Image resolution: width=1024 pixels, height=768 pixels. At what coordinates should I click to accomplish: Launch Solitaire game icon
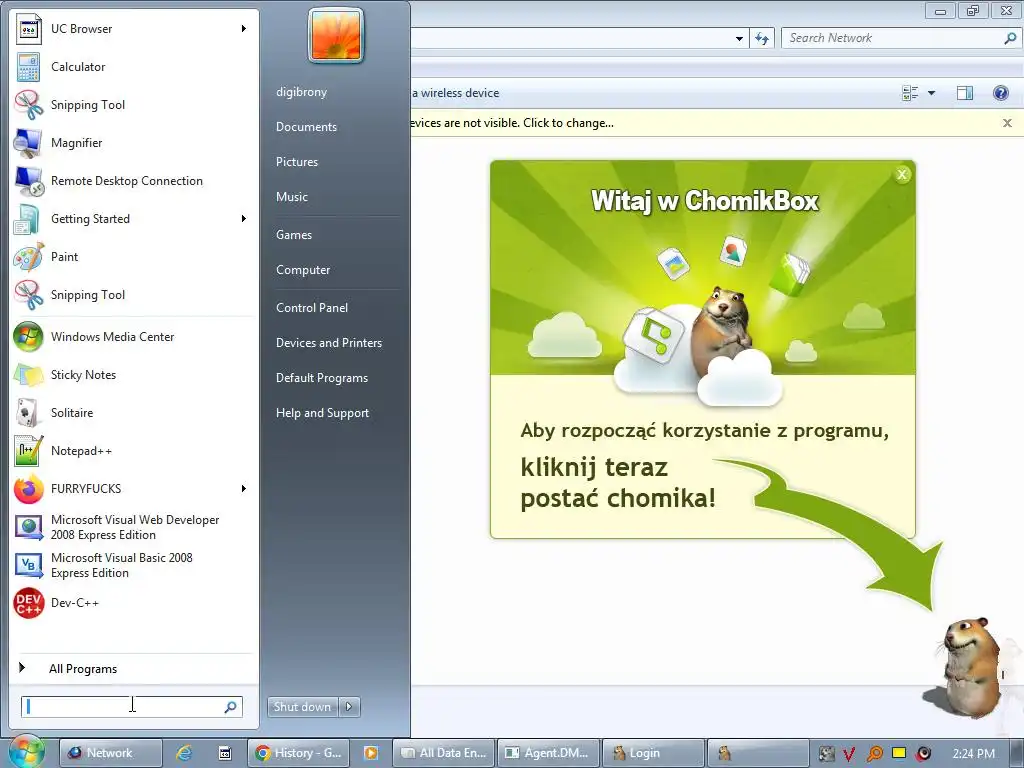point(27,413)
